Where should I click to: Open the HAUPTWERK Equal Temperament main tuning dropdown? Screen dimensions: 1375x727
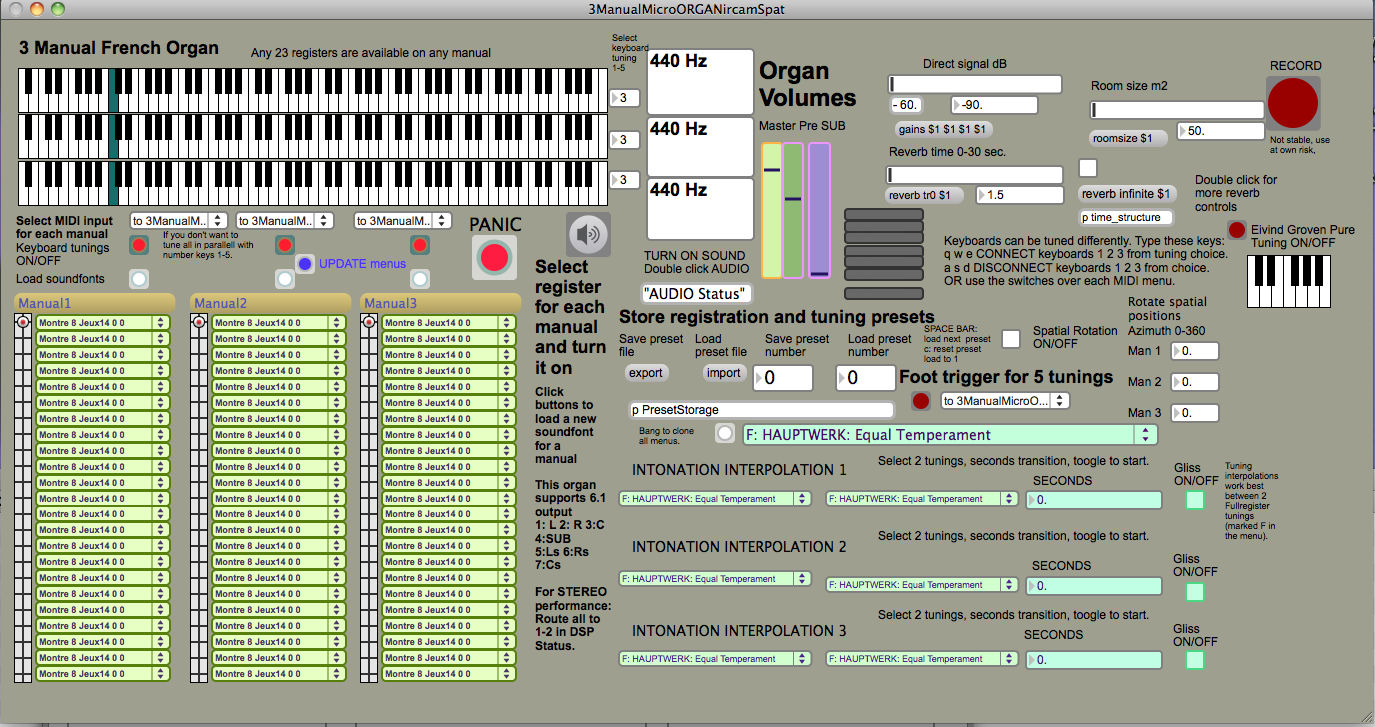pyautogui.click(x=949, y=435)
